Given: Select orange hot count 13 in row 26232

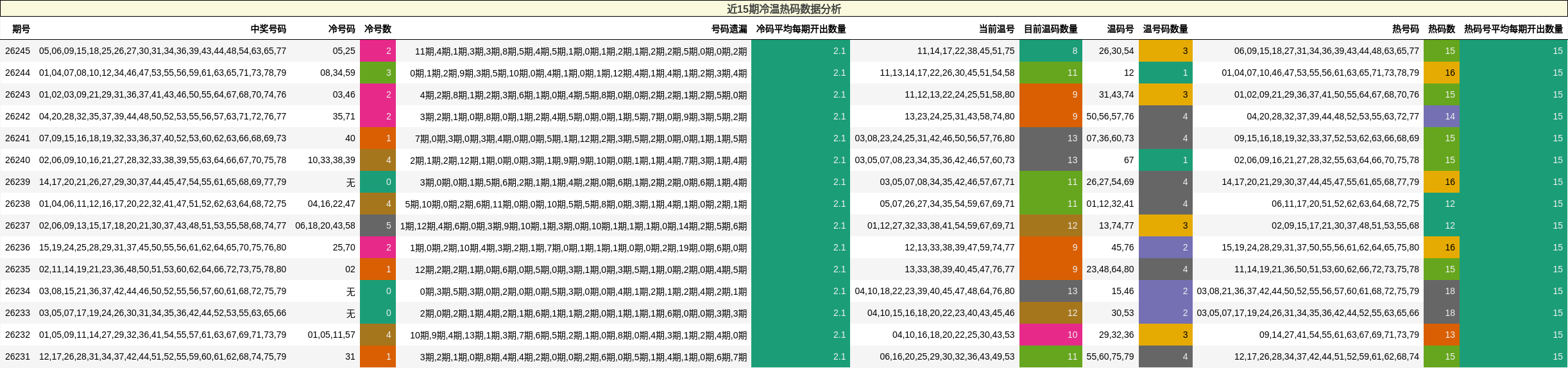Looking at the screenshot, I should [x=1442, y=335].
